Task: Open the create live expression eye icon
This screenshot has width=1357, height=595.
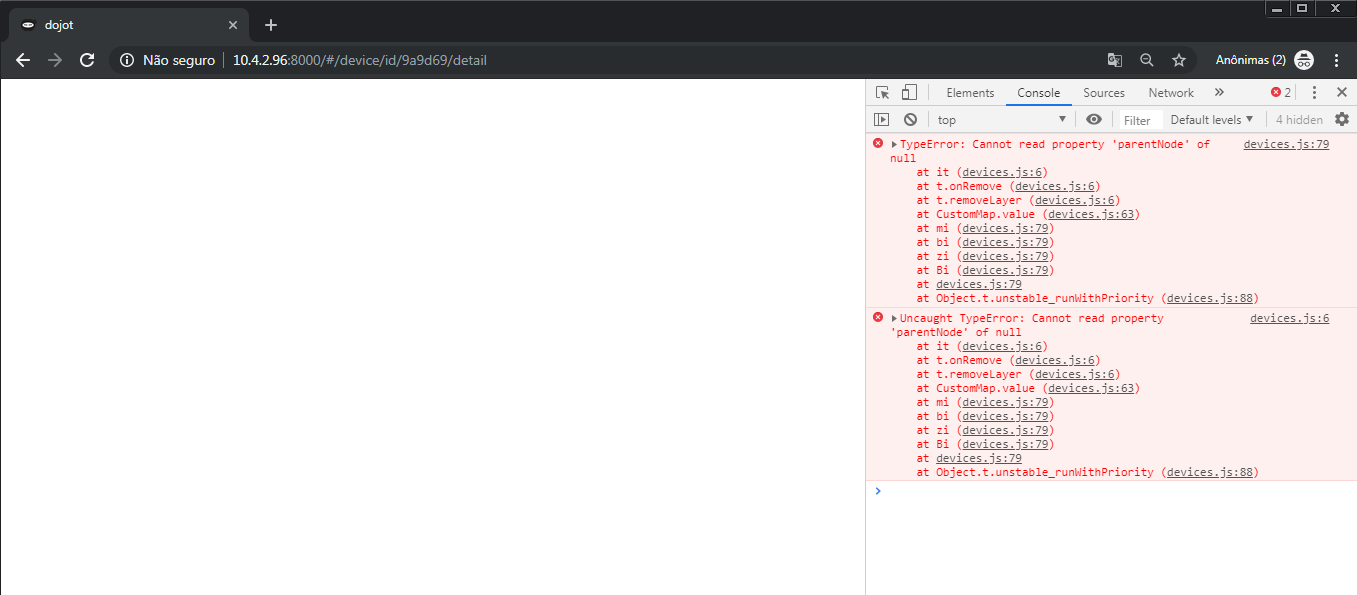Action: 1093,119
